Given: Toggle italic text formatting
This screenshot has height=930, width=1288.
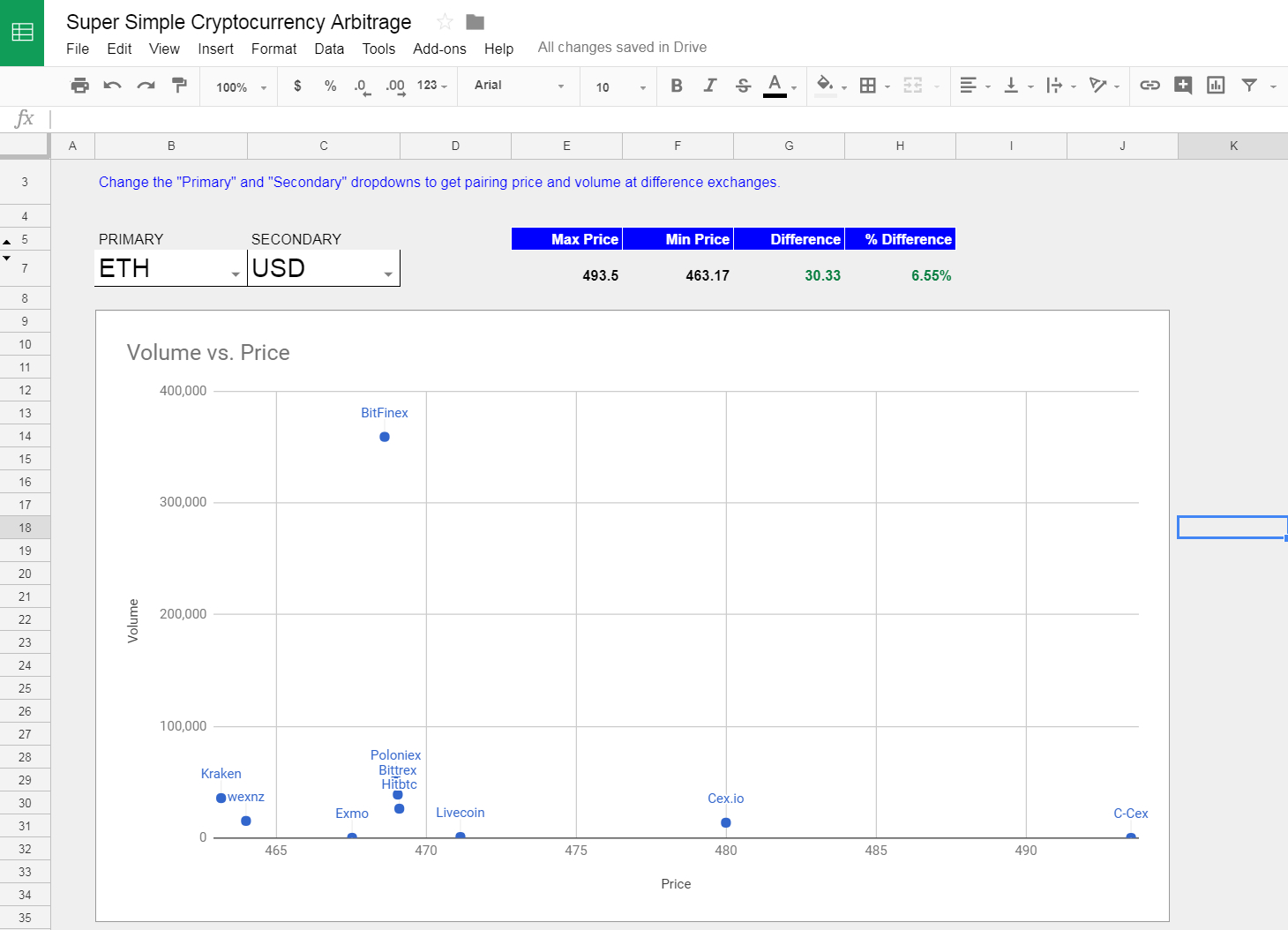Looking at the screenshot, I should (710, 86).
